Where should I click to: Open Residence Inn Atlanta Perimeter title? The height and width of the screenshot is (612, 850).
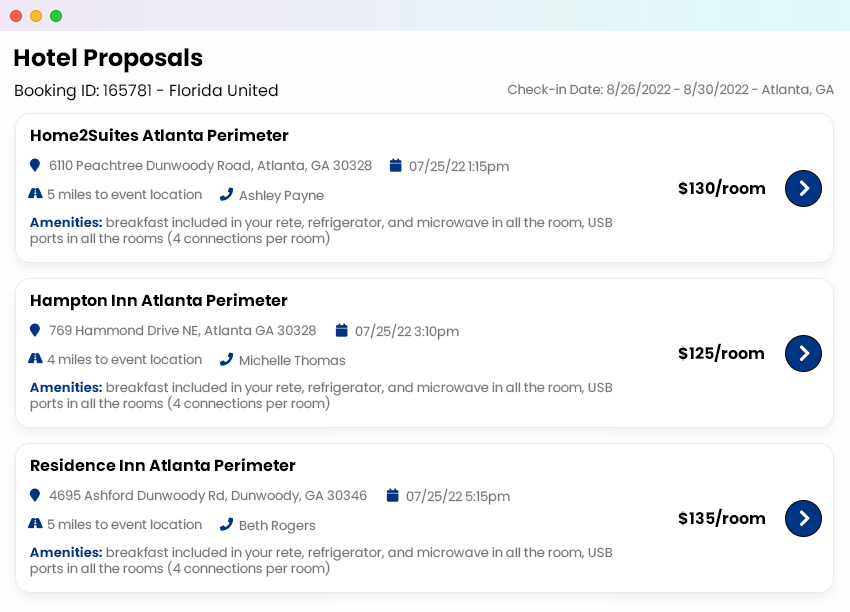pos(162,466)
